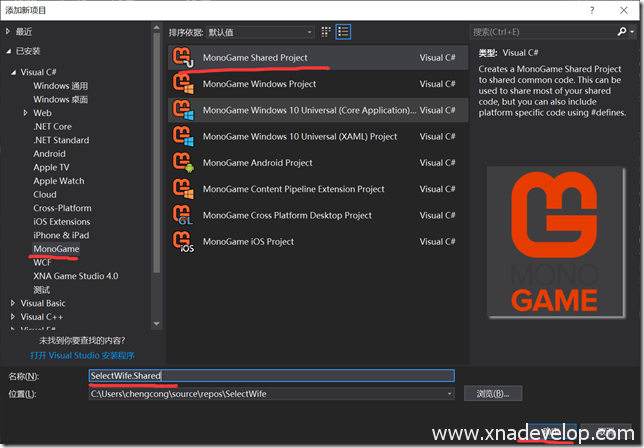Click the MonoGame Windows Project icon
Image resolution: width=644 pixels, height=448 pixels.
[184, 84]
